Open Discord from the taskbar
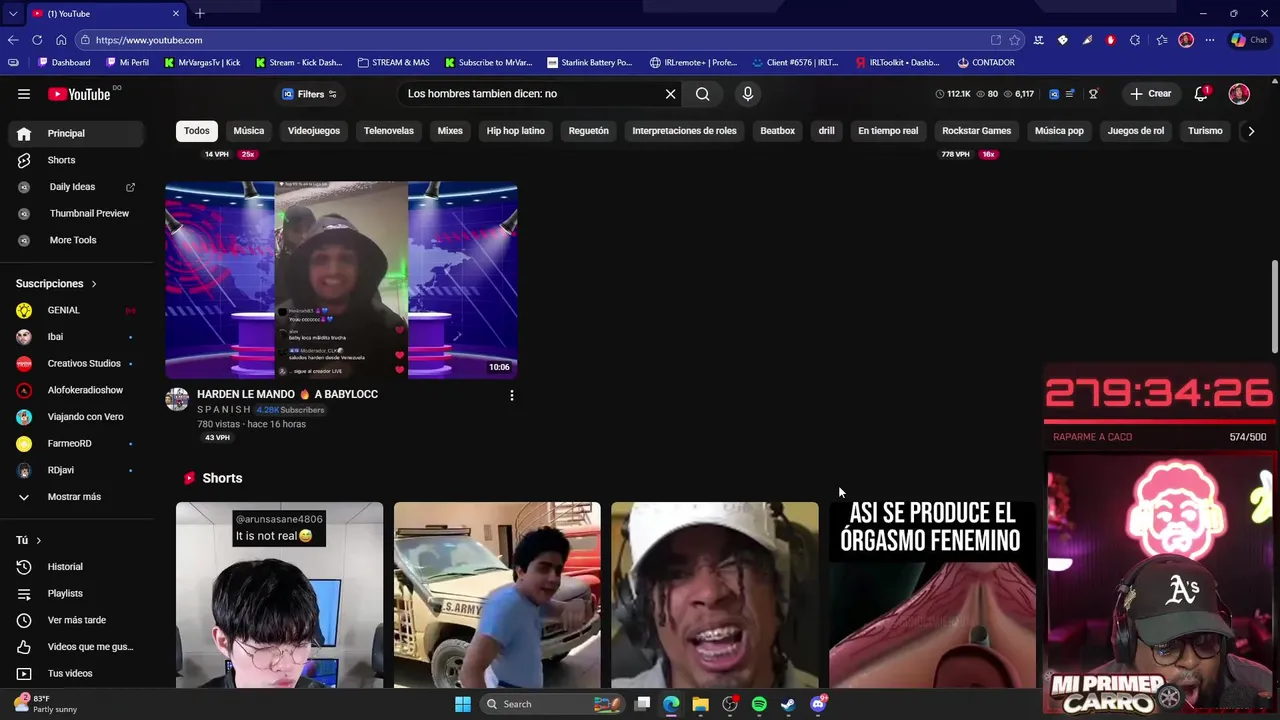 pos(818,704)
